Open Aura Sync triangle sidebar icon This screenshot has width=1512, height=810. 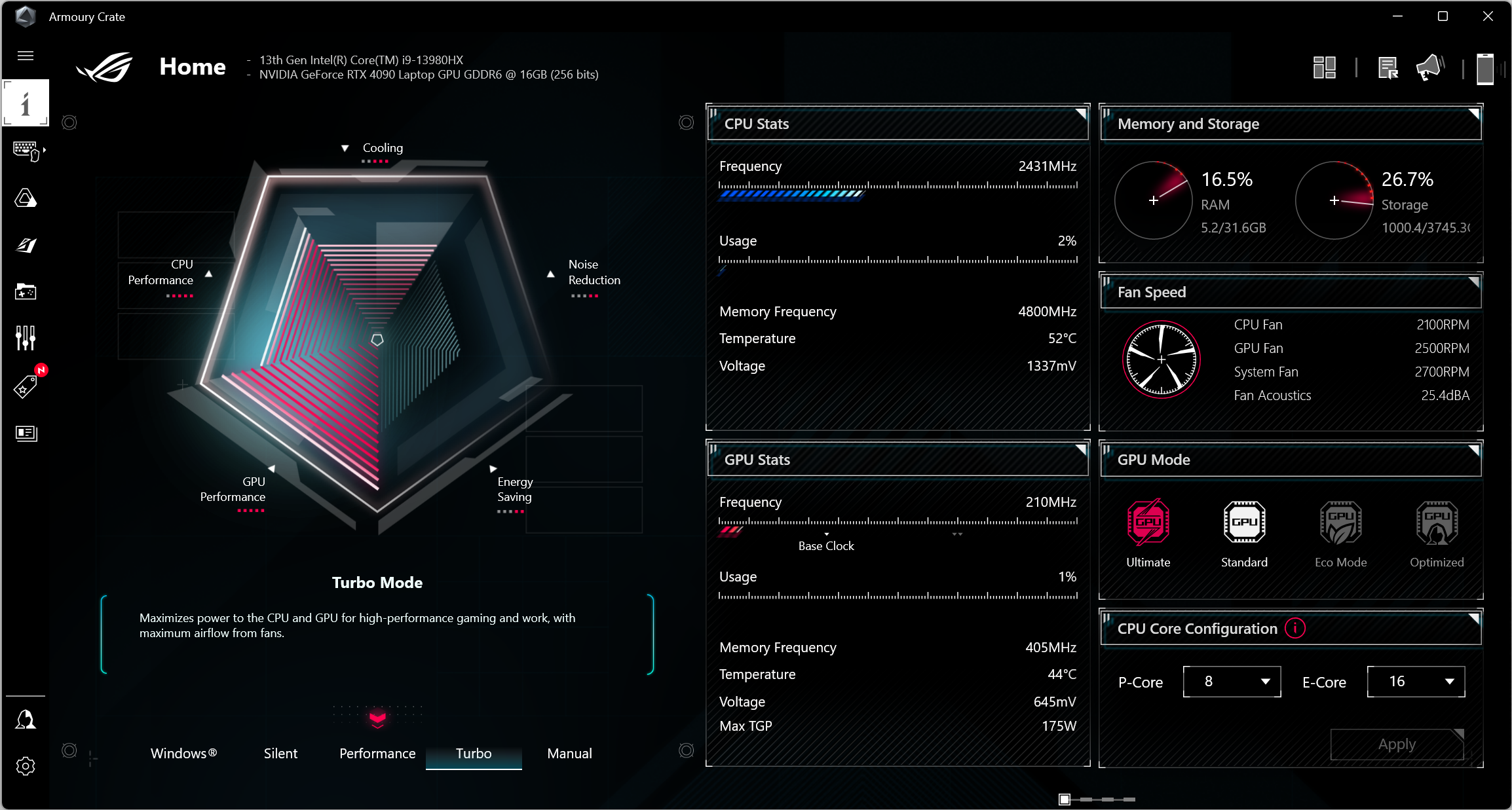pyautogui.click(x=26, y=198)
